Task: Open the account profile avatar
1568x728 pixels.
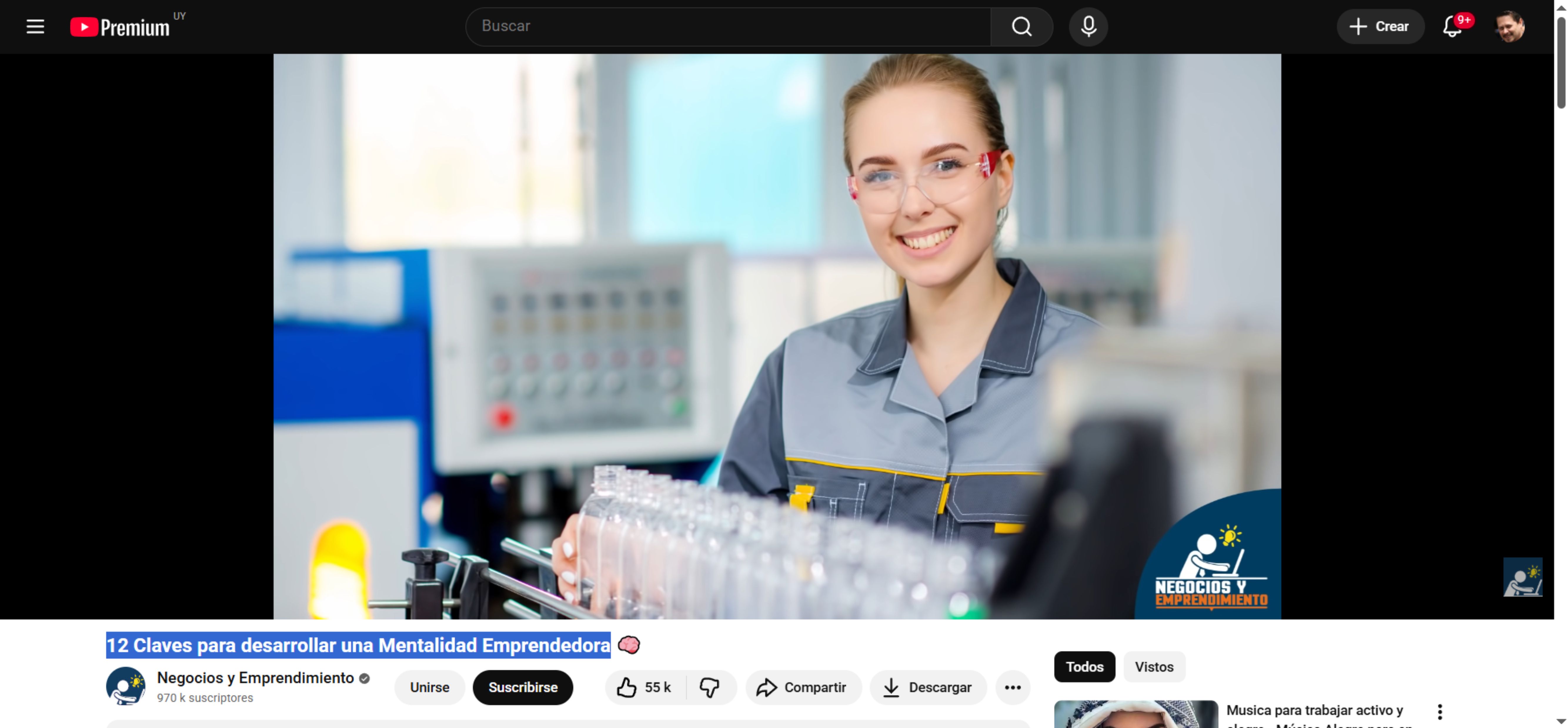Action: click(x=1509, y=26)
